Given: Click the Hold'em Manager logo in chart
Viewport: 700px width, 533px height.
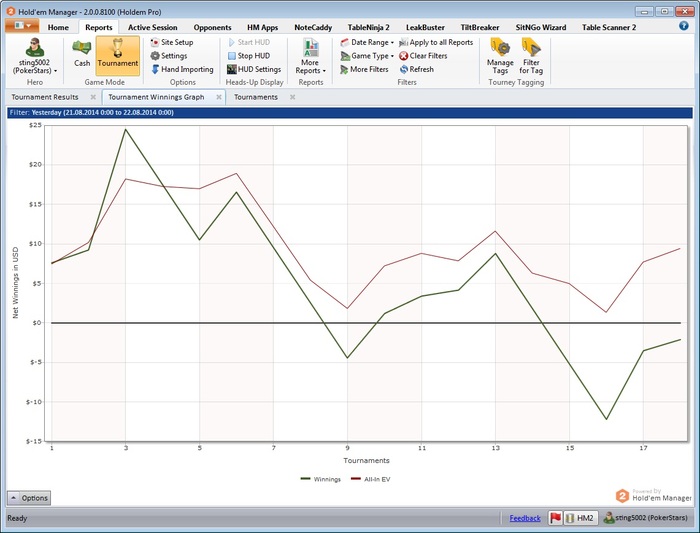Looking at the screenshot, I should pos(654,496).
